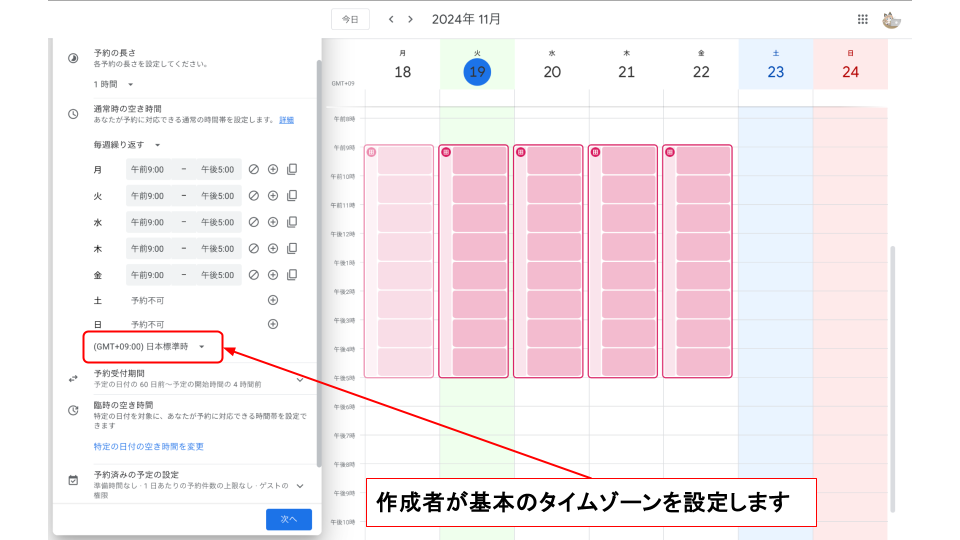The height and width of the screenshot is (540, 960).
Task: Mark Monday as unavailable with its block icon
Action: pos(254,170)
